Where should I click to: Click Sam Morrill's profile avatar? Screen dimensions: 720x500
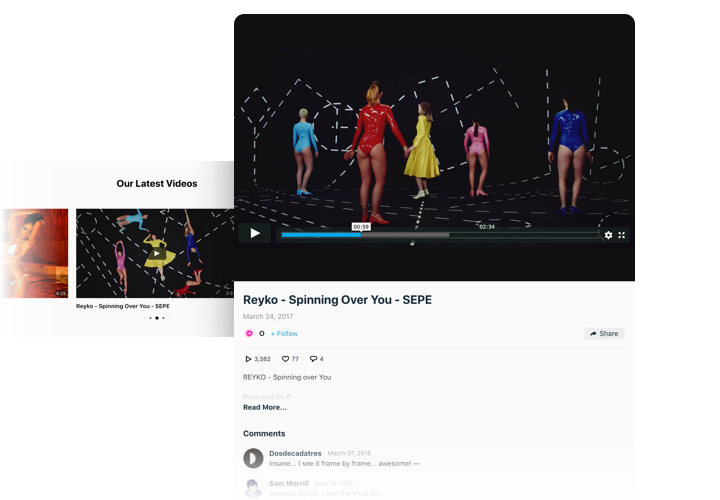253,487
